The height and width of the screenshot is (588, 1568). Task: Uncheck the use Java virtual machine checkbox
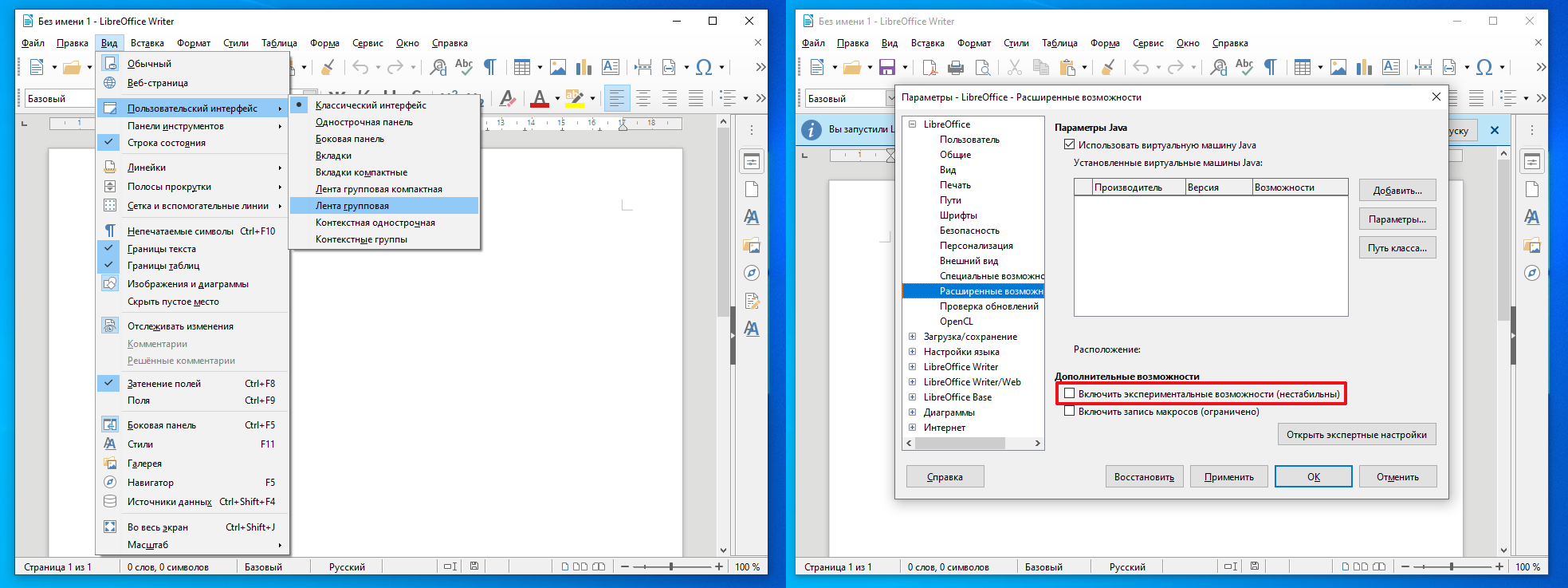coord(1069,145)
